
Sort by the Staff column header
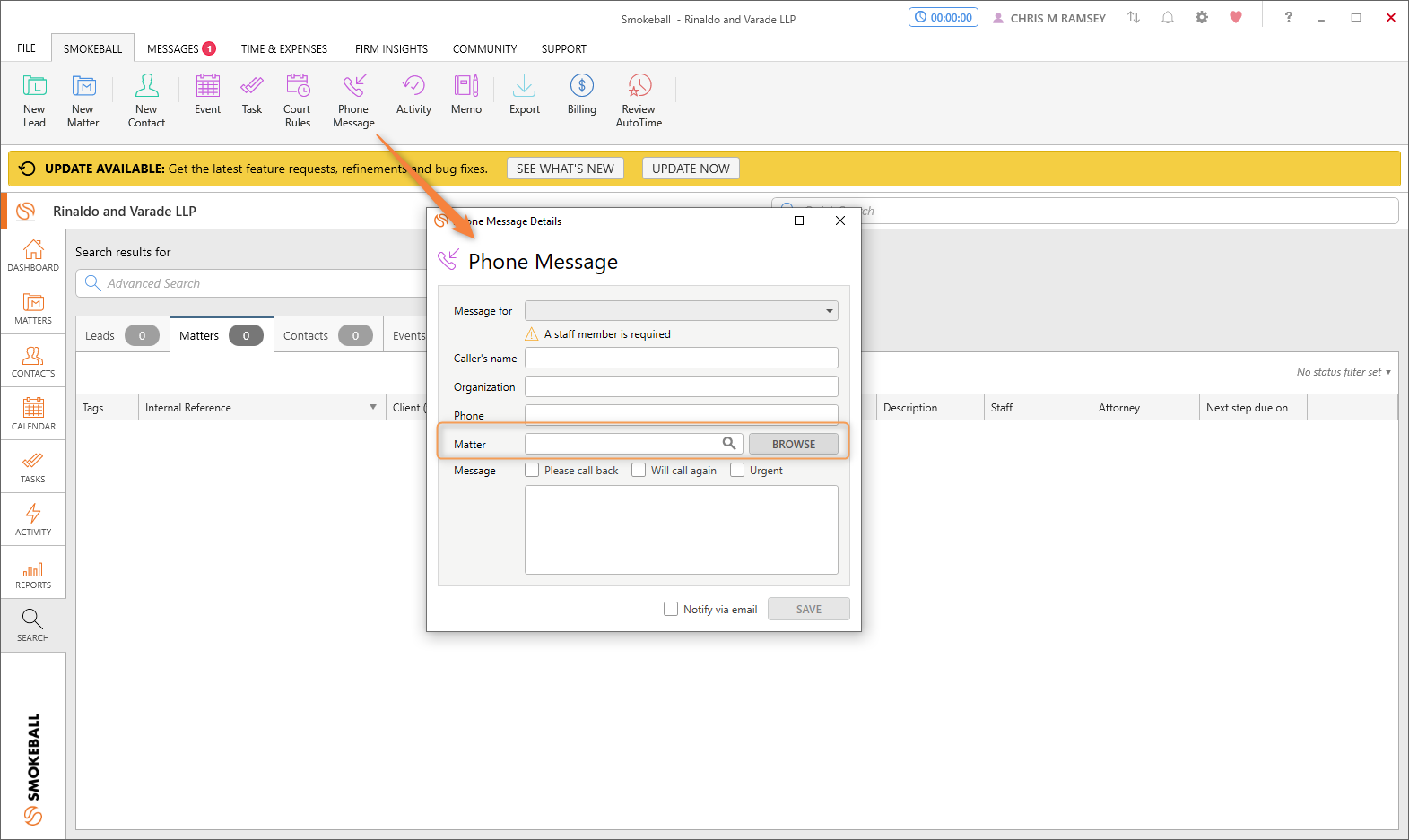point(1038,407)
